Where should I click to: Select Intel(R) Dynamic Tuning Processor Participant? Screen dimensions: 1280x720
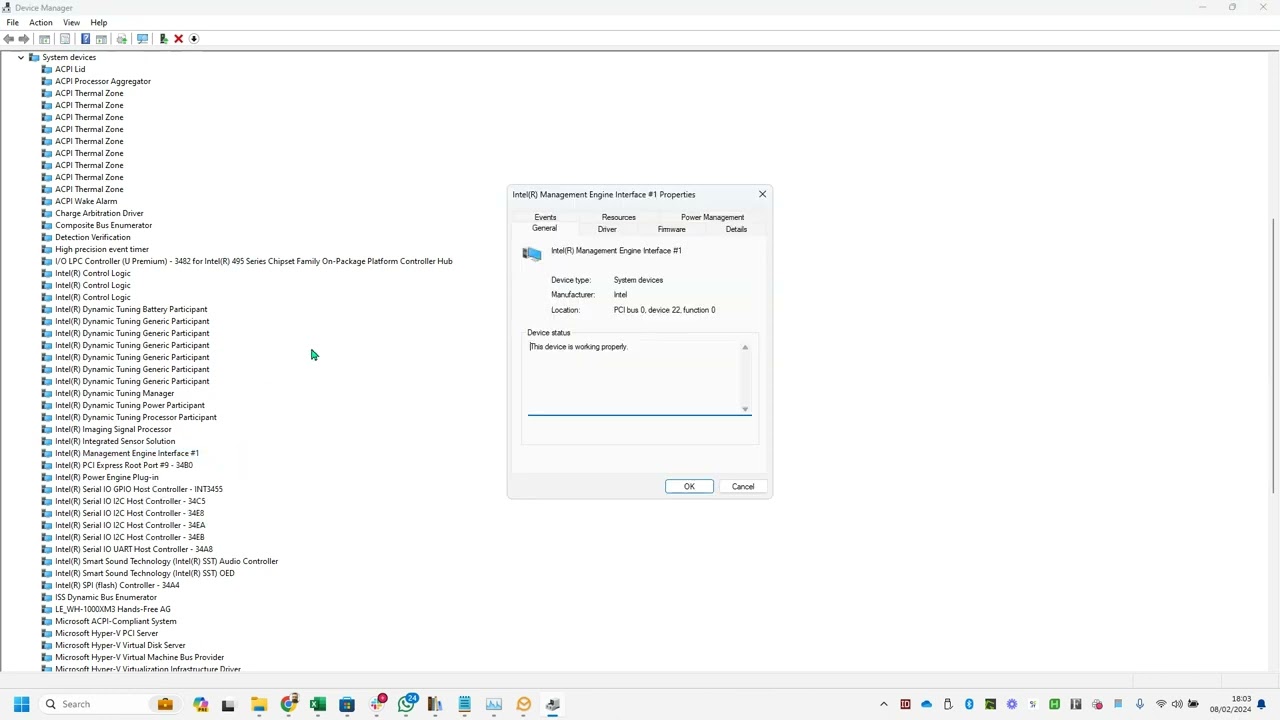pos(136,417)
